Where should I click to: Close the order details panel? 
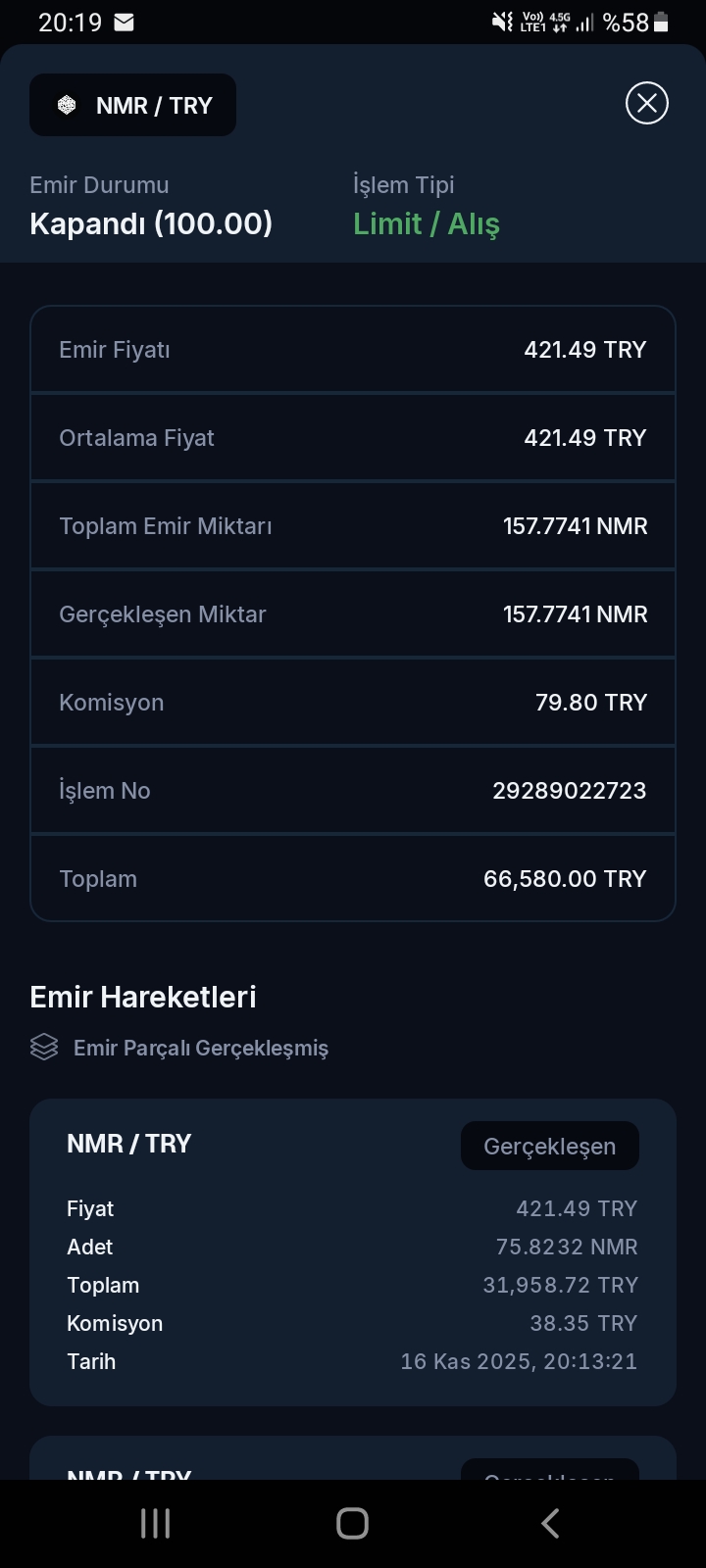click(x=647, y=103)
